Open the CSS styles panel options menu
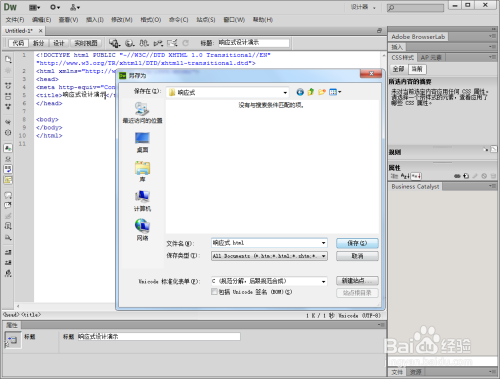 tap(493, 57)
